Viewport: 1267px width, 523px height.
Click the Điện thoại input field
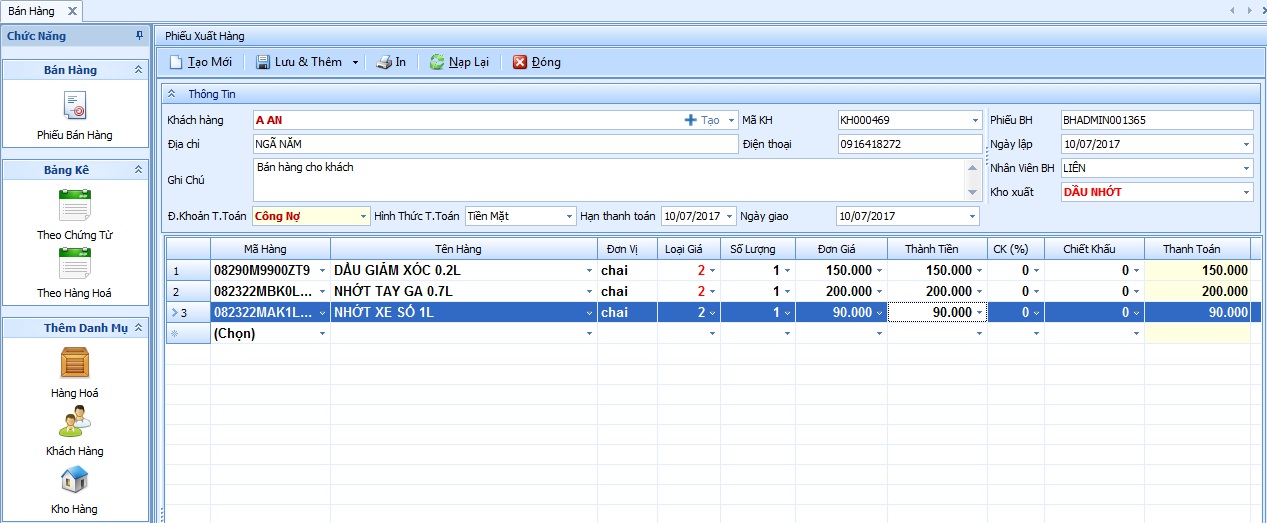[910, 144]
